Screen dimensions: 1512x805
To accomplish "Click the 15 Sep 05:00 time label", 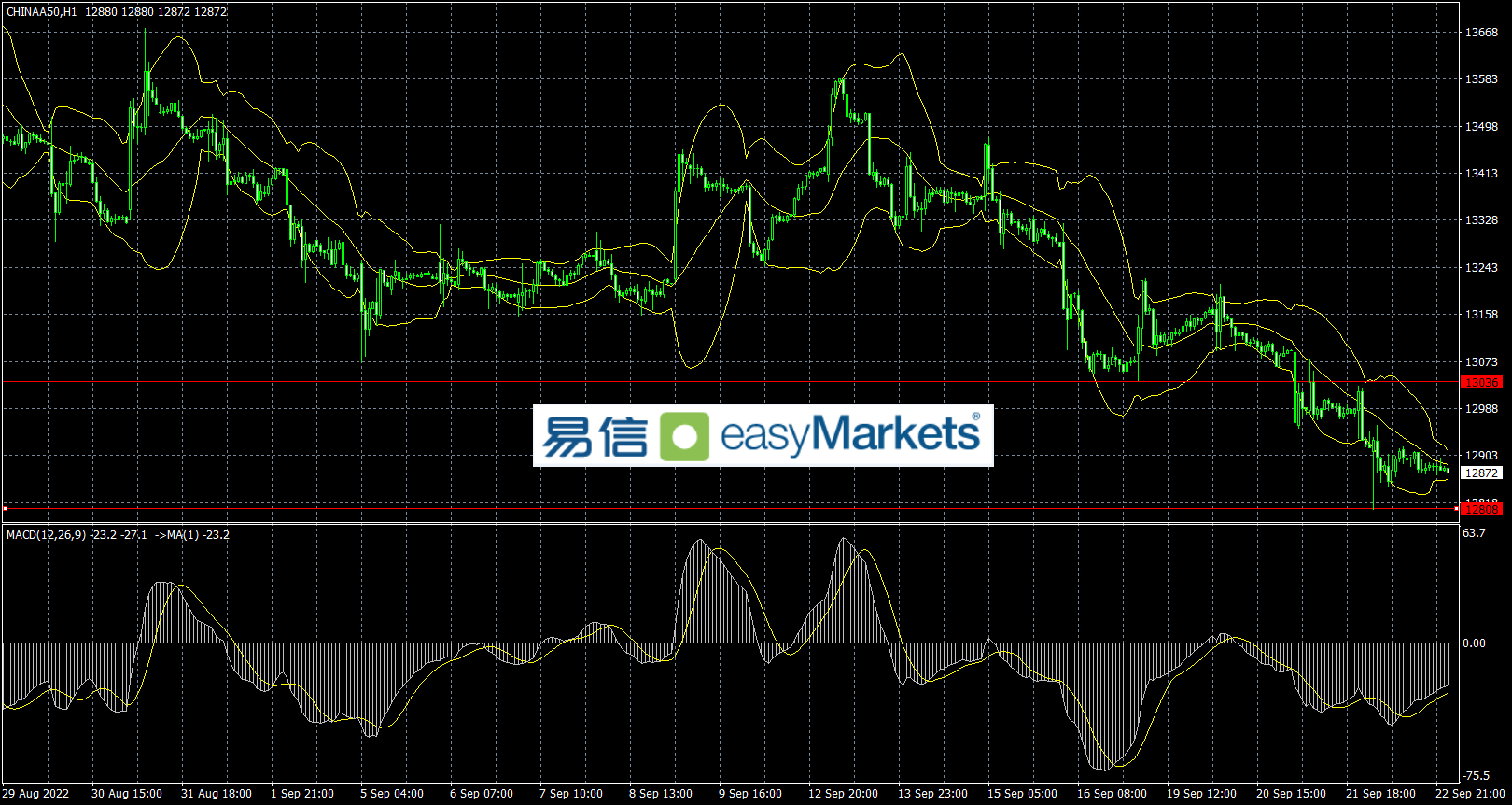I will pyautogui.click(x=1022, y=794).
